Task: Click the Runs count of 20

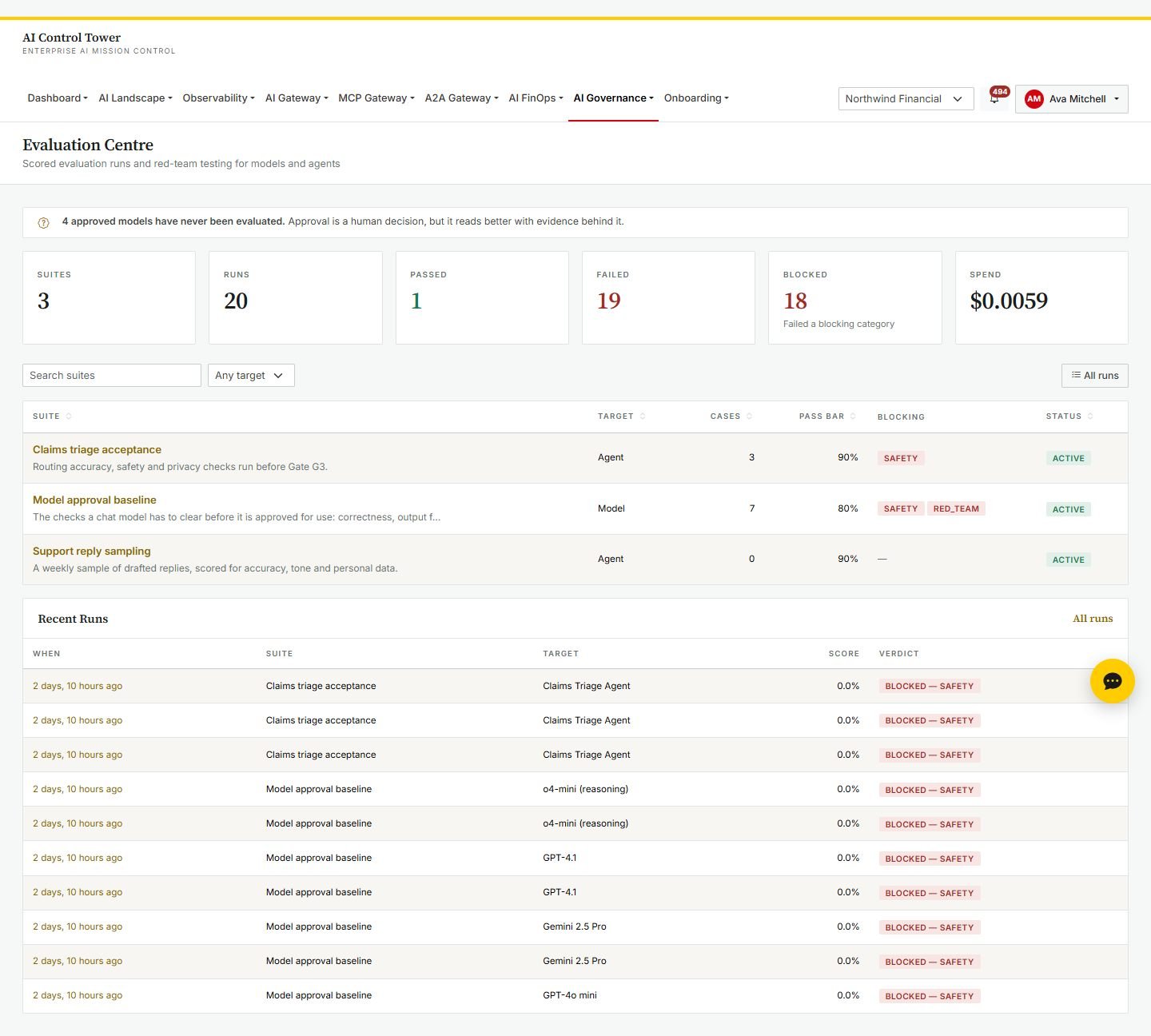Action: (236, 301)
